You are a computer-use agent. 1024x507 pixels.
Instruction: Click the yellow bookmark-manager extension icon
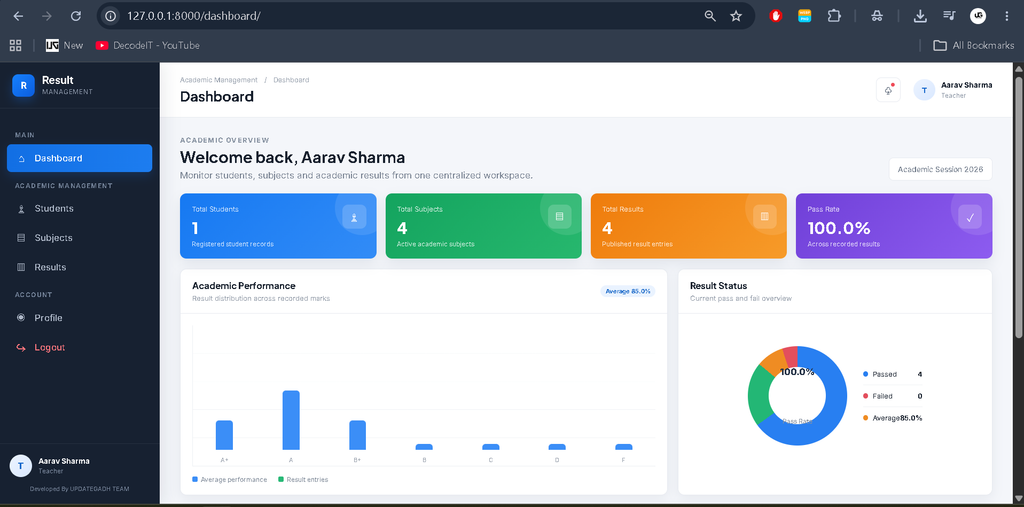pyautogui.click(x=805, y=16)
